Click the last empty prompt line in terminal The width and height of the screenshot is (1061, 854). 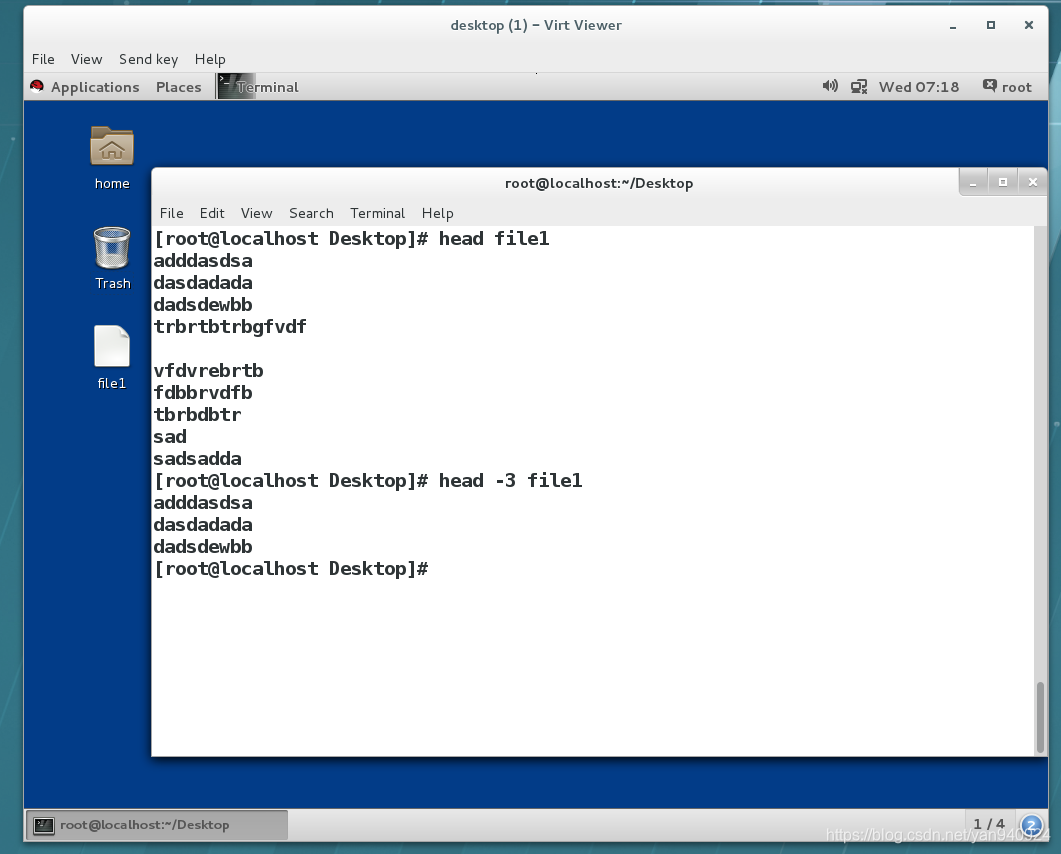291,568
